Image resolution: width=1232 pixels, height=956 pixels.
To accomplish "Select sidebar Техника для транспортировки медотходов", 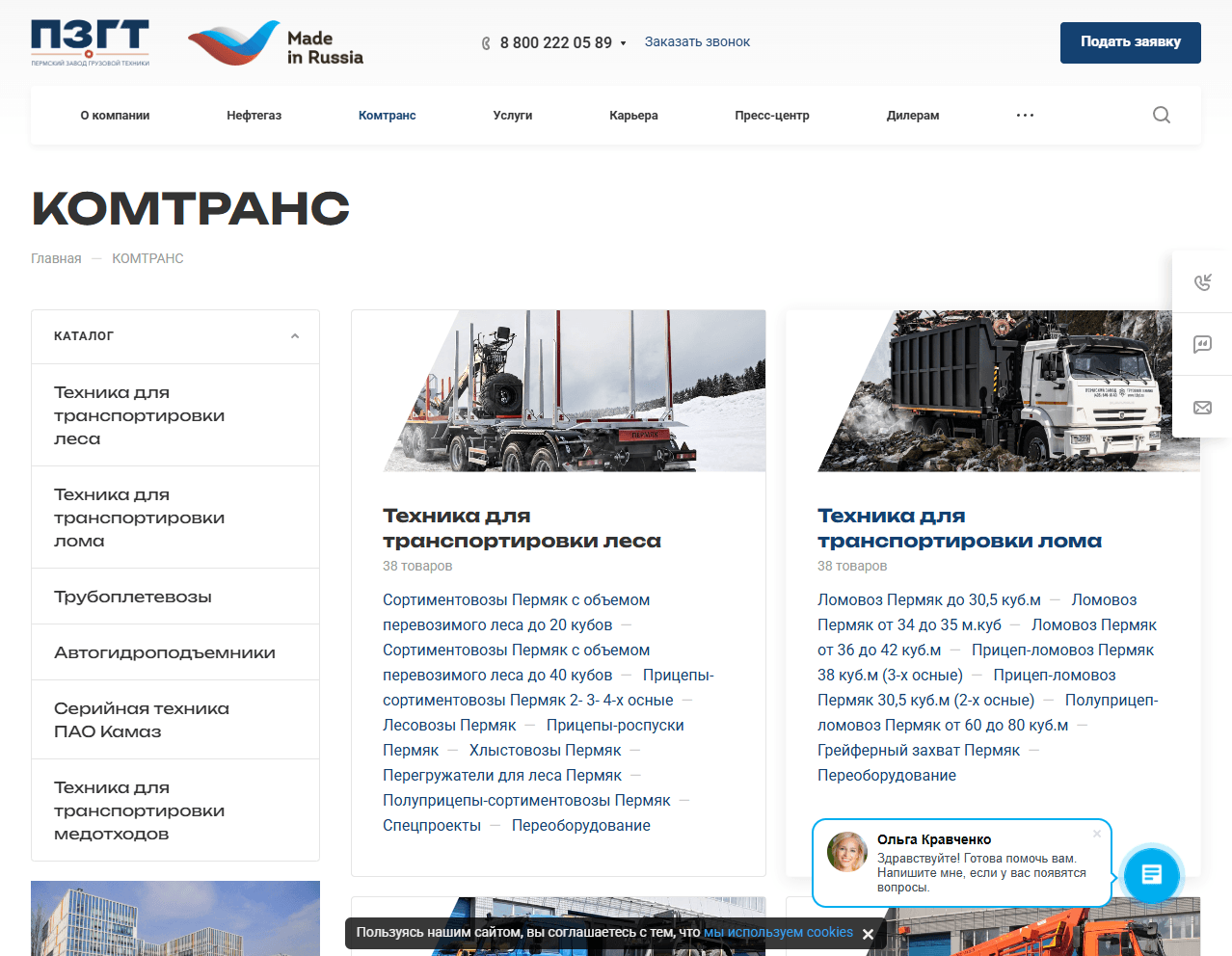I will [175, 810].
